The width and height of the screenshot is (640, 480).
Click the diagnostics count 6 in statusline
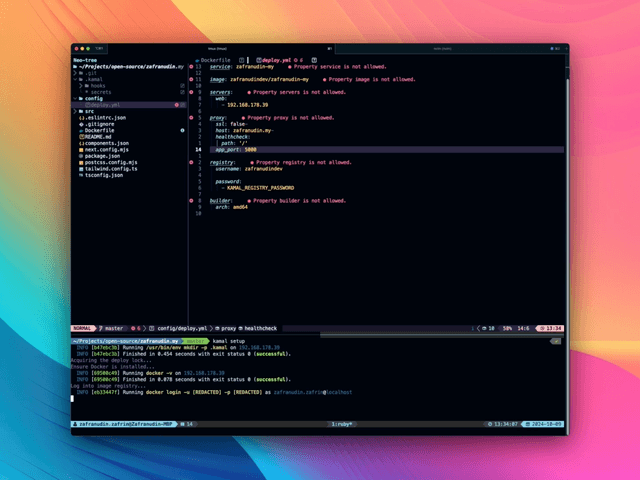[136, 328]
